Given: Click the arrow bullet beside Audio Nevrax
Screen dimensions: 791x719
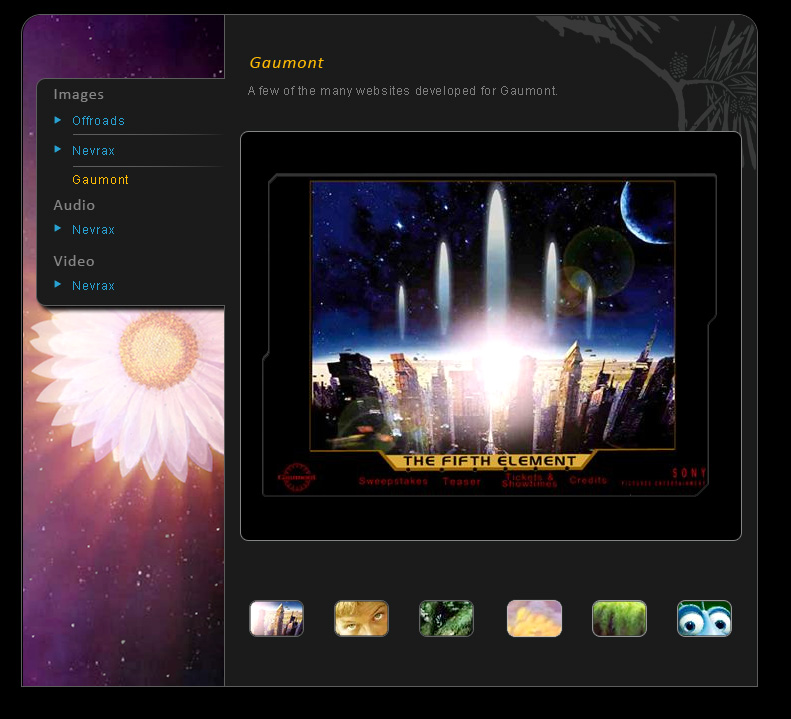Looking at the screenshot, I should click(x=58, y=229).
